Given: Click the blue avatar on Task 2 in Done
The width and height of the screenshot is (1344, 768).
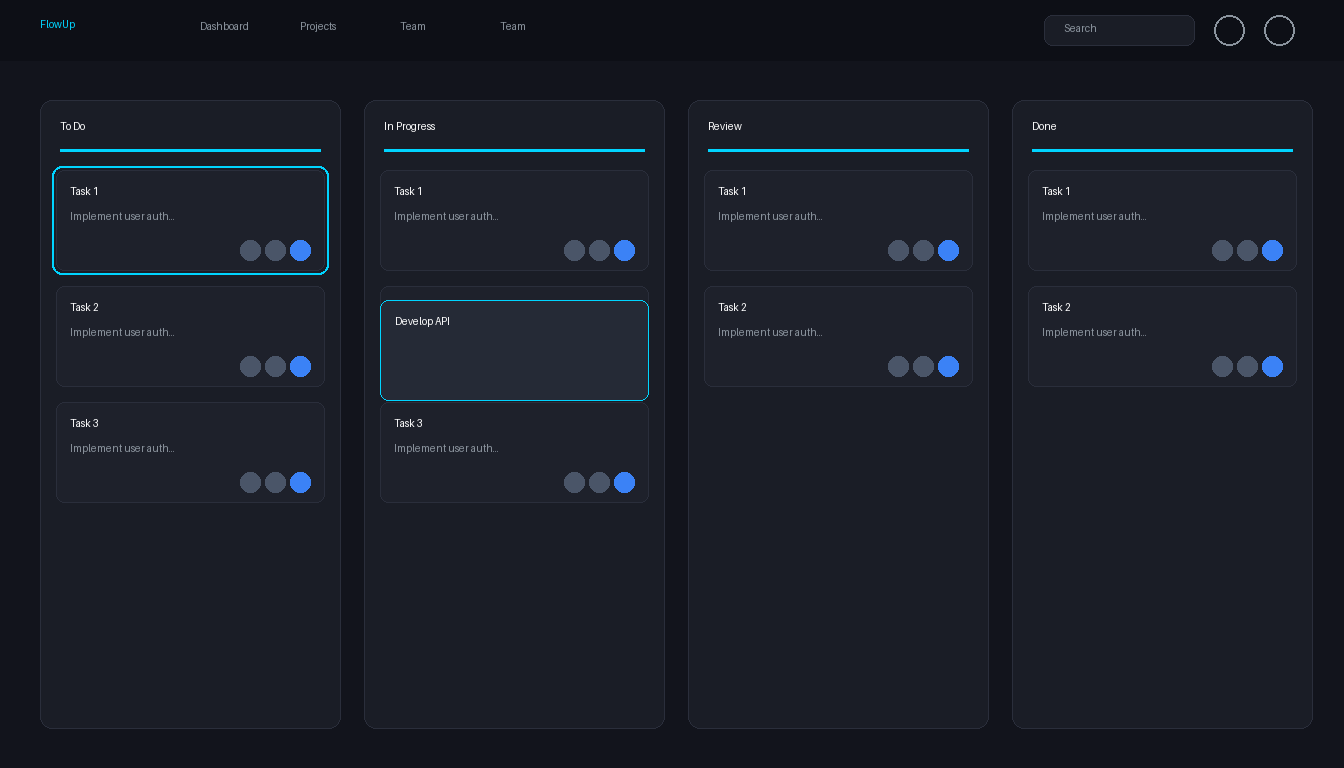Looking at the screenshot, I should [x=1272, y=366].
